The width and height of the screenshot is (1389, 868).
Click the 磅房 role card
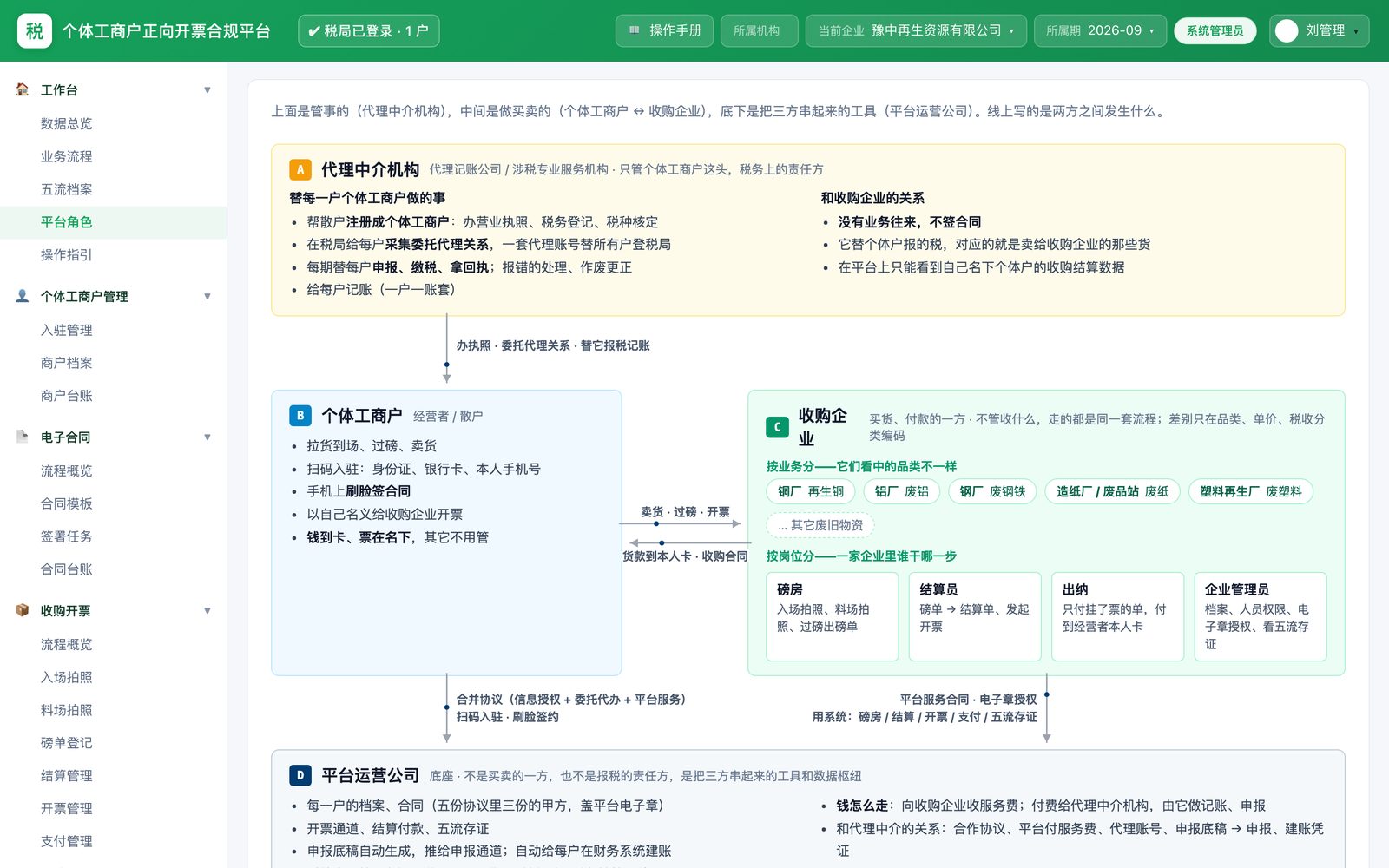click(833, 616)
